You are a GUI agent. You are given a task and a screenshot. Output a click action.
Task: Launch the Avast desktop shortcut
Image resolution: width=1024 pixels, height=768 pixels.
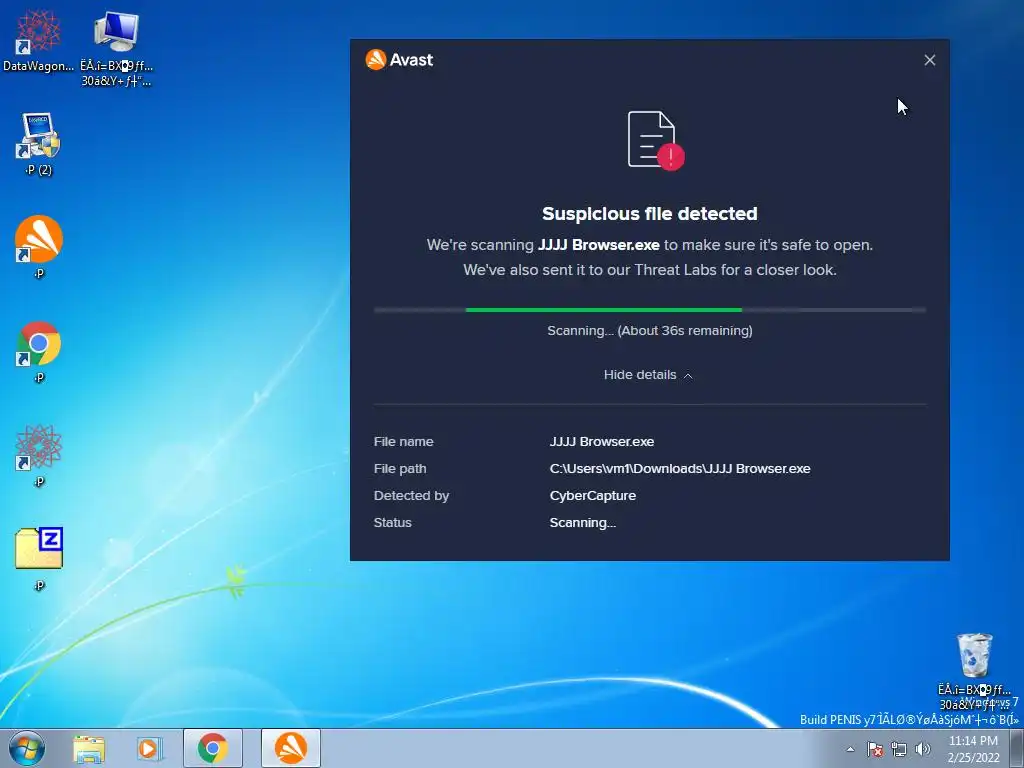(x=39, y=247)
